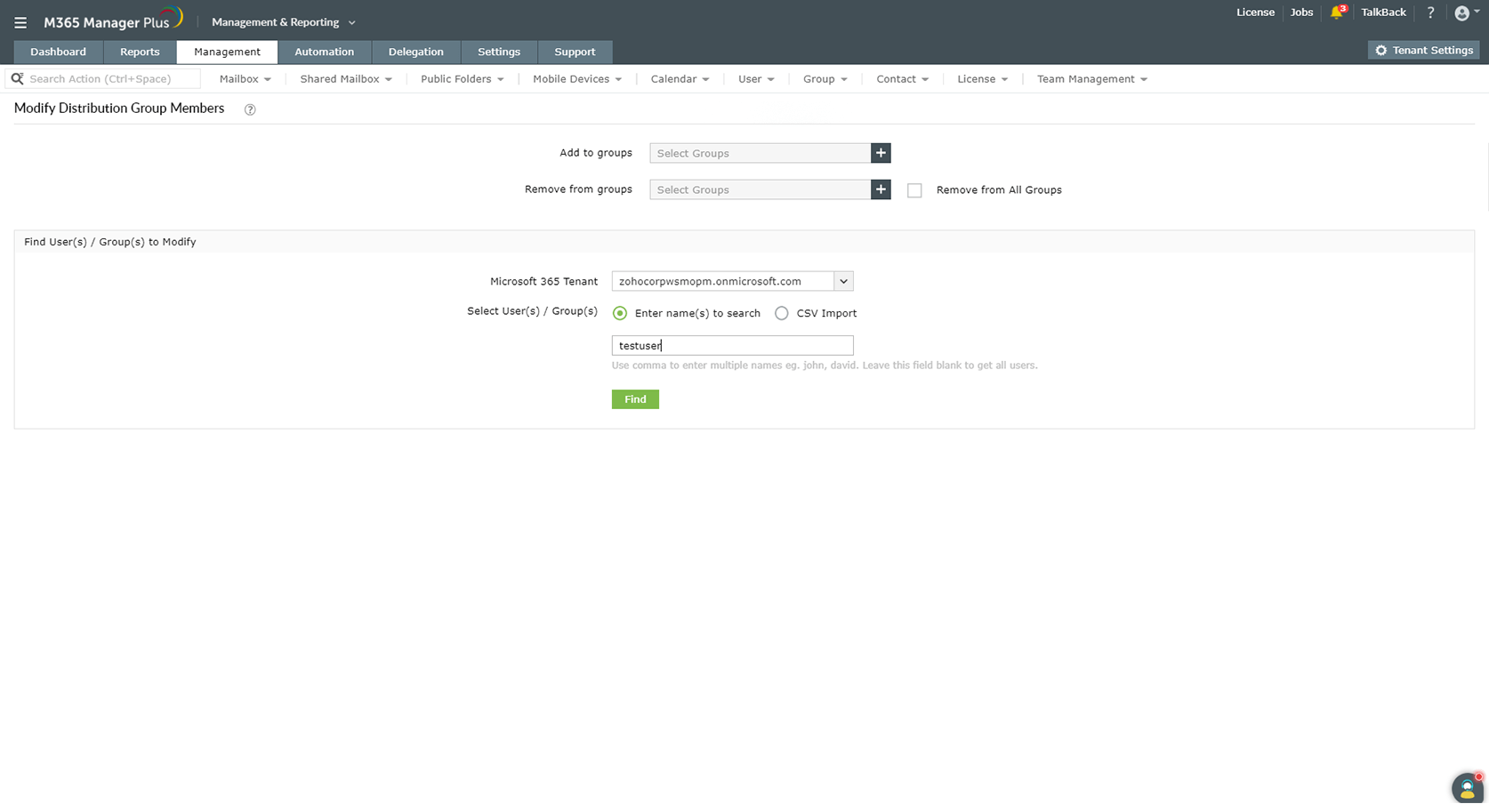Switch to the Reports tab
This screenshot has width=1489, height=812.
click(140, 52)
